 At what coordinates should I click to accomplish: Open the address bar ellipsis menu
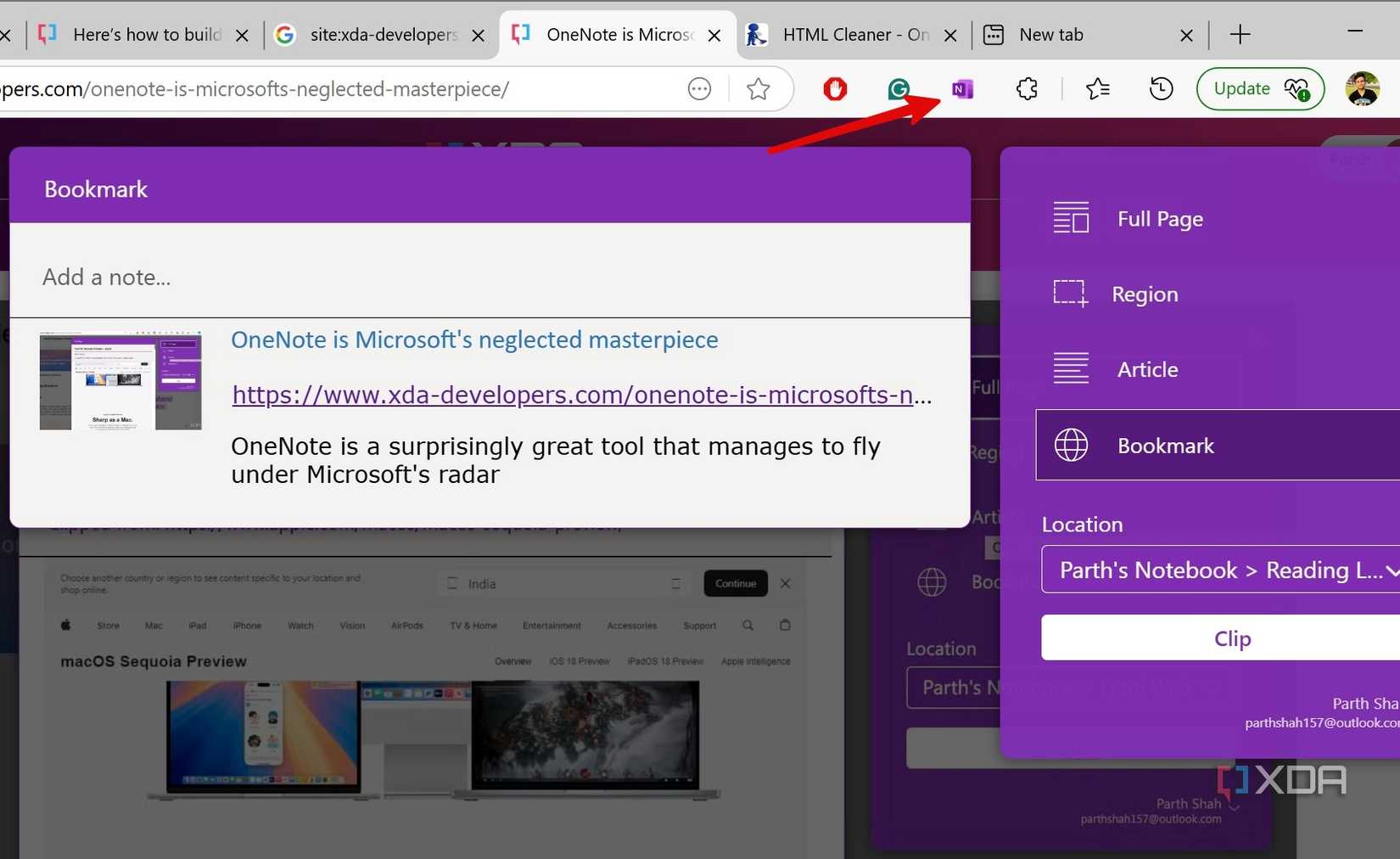(x=698, y=88)
